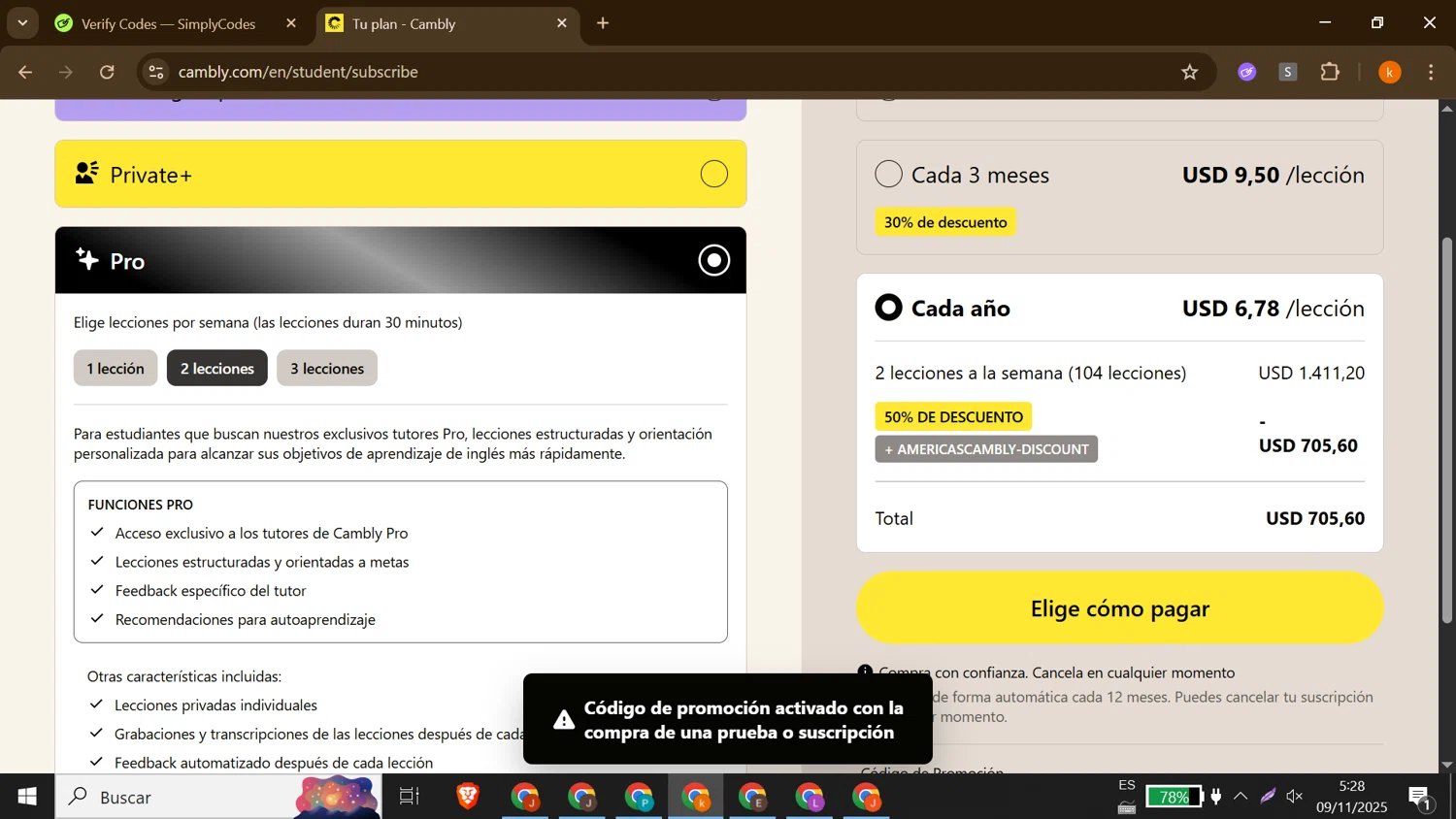Click the USD 6,78 /lección price

[1273, 308]
